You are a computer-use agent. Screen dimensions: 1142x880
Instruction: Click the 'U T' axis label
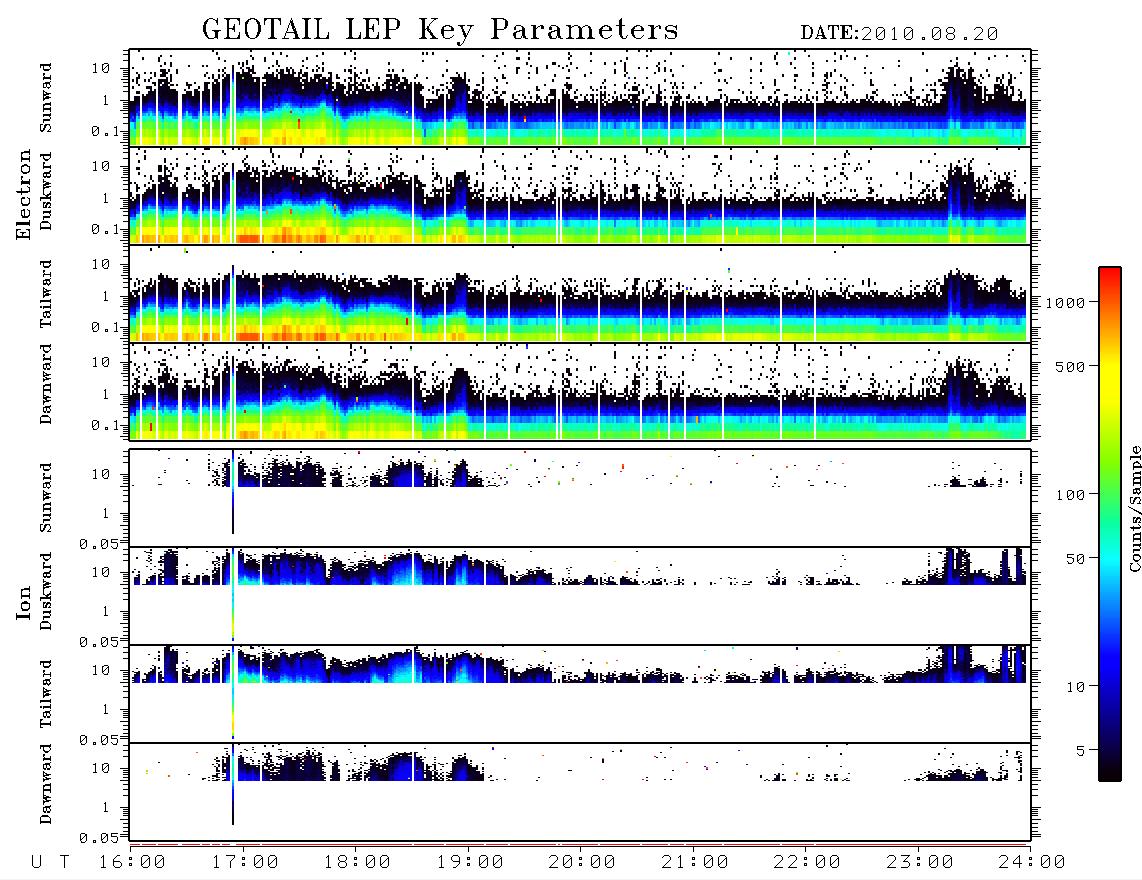click(50, 863)
